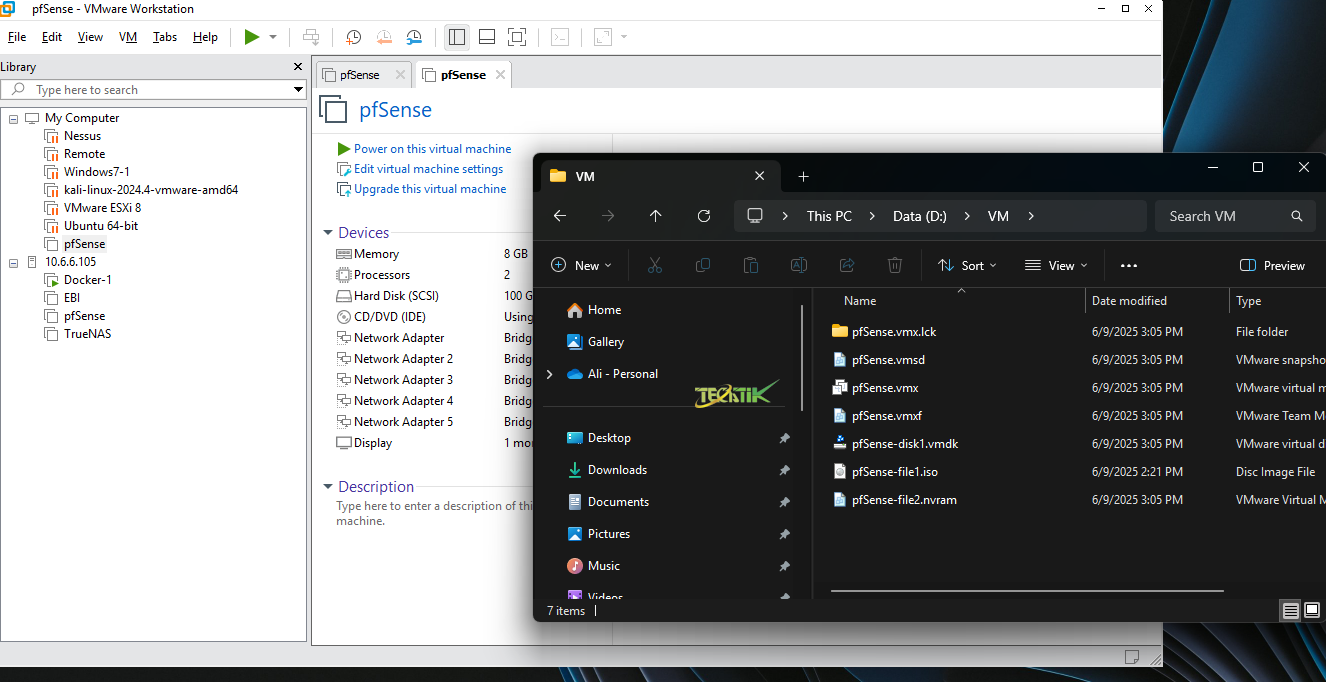
Task: Click the Search VM field in File Explorer
Action: 1233,216
